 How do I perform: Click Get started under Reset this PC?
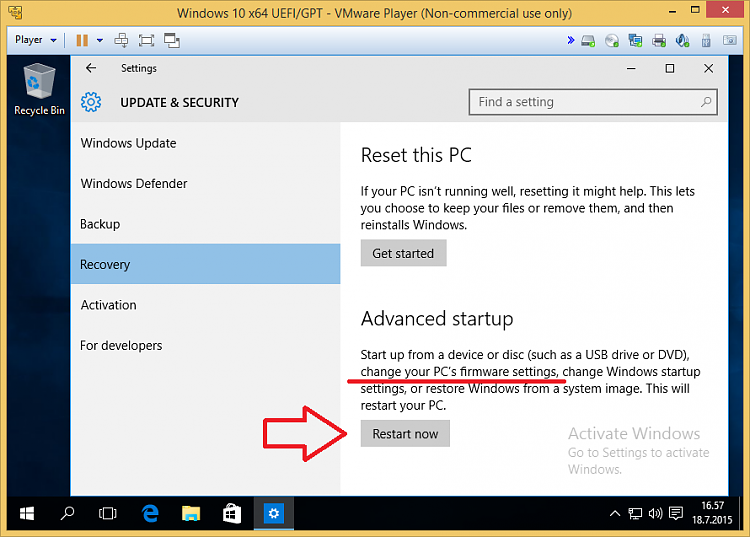[403, 253]
